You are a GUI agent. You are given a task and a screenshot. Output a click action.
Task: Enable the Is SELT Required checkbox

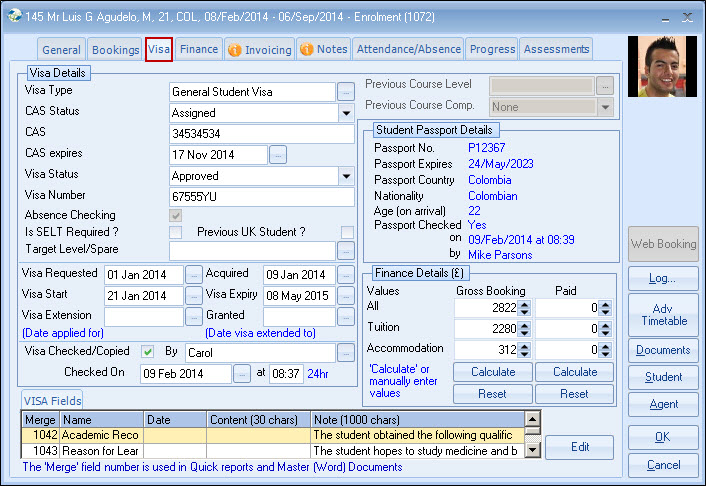(176, 233)
